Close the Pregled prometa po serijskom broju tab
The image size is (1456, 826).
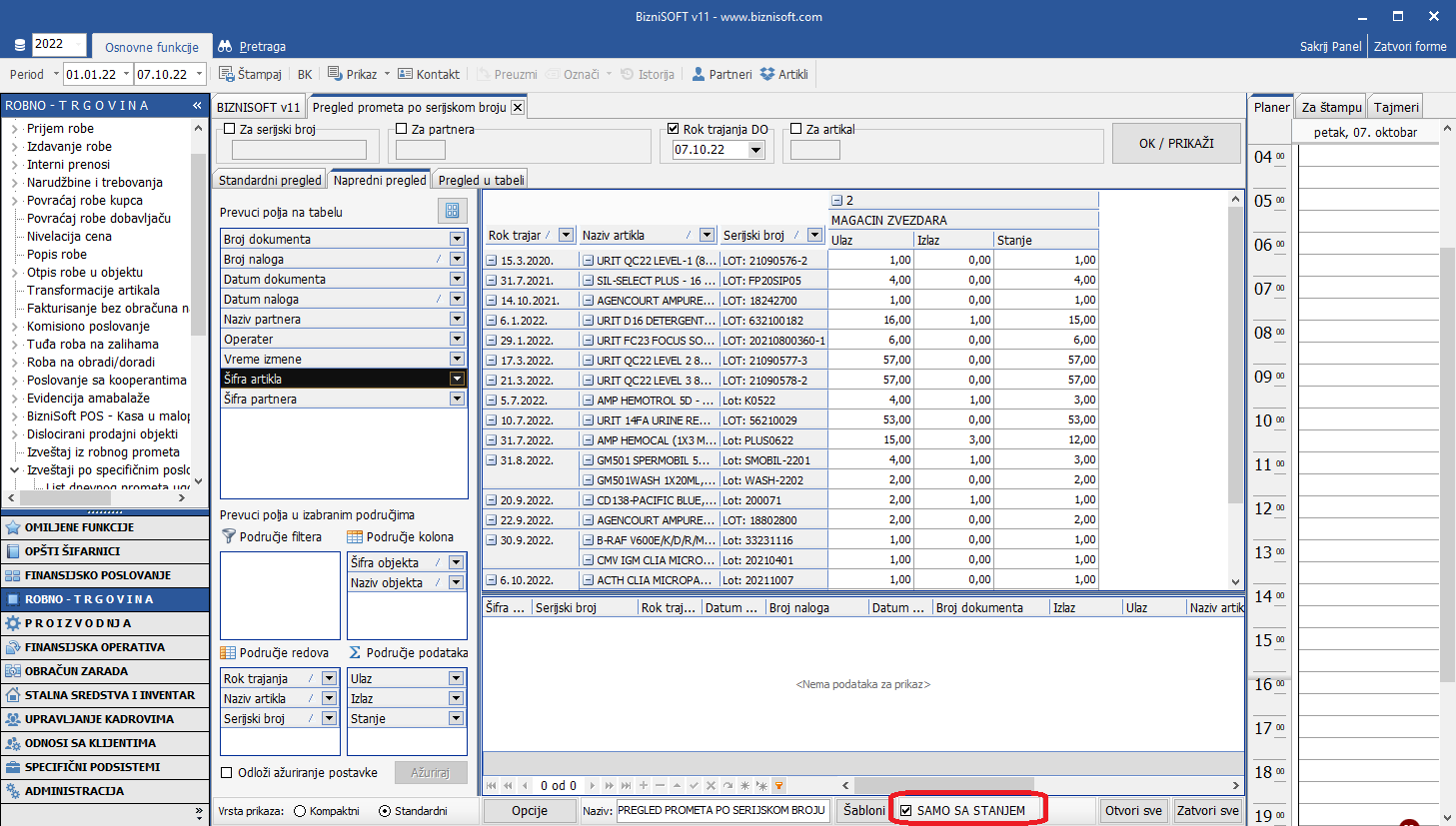[517, 107]
